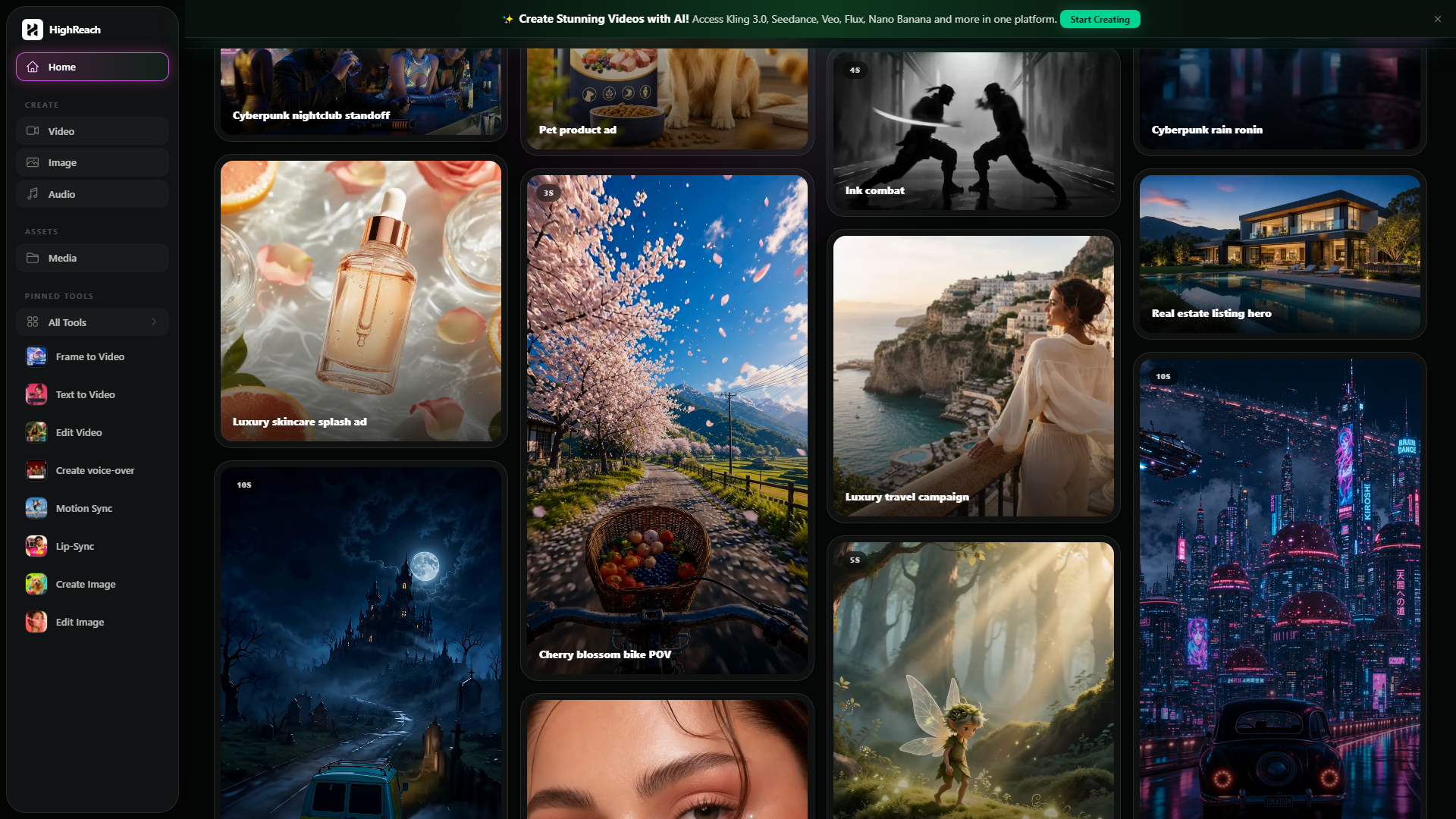
Task: Click the Text to Video tool icon
Action: (36, 394)
